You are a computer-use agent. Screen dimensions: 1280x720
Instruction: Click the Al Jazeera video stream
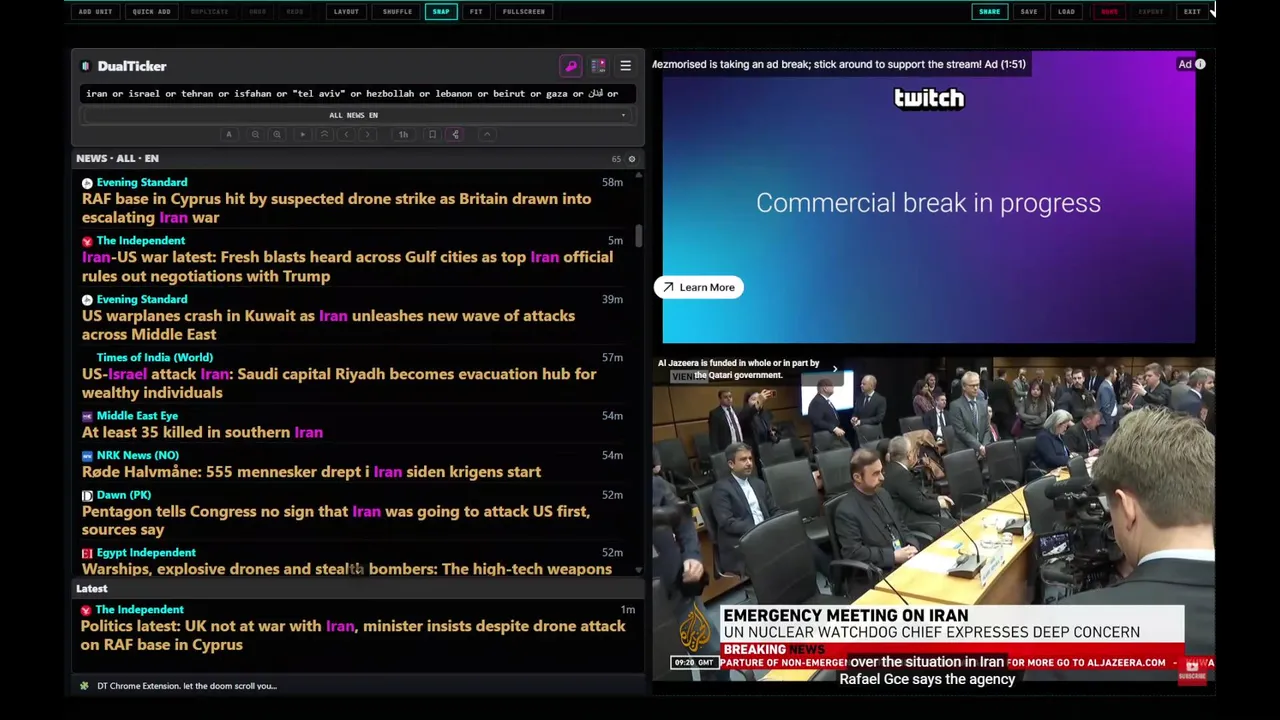tap(934, 520)
